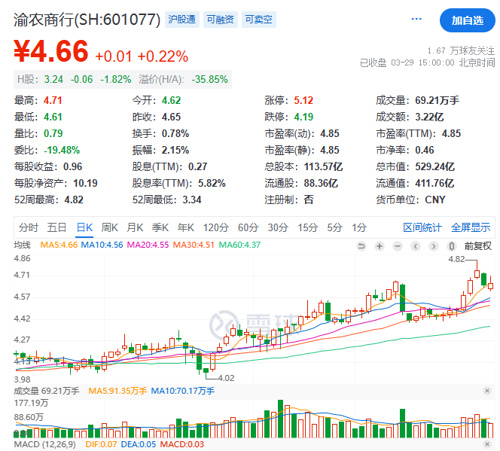The width and height of the screenshot is (500, 451).
Task: Toggle the 沪股通 tag
Action: pyautogui.click(x=182, y=19)
